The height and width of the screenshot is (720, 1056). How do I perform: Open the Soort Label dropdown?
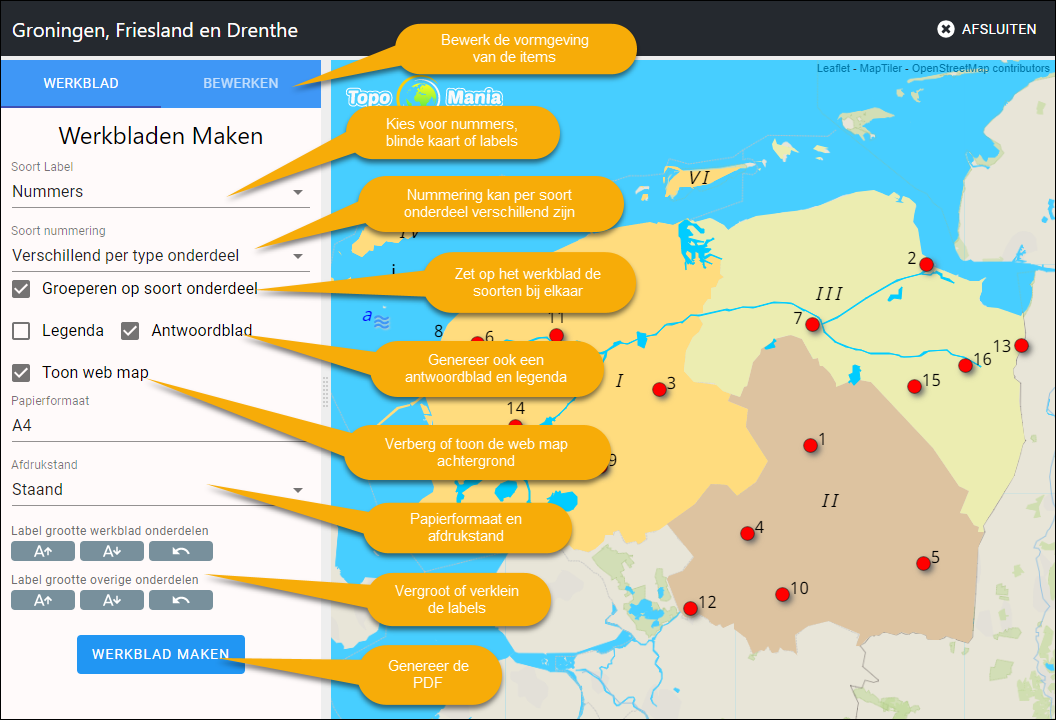pos(160,192)
